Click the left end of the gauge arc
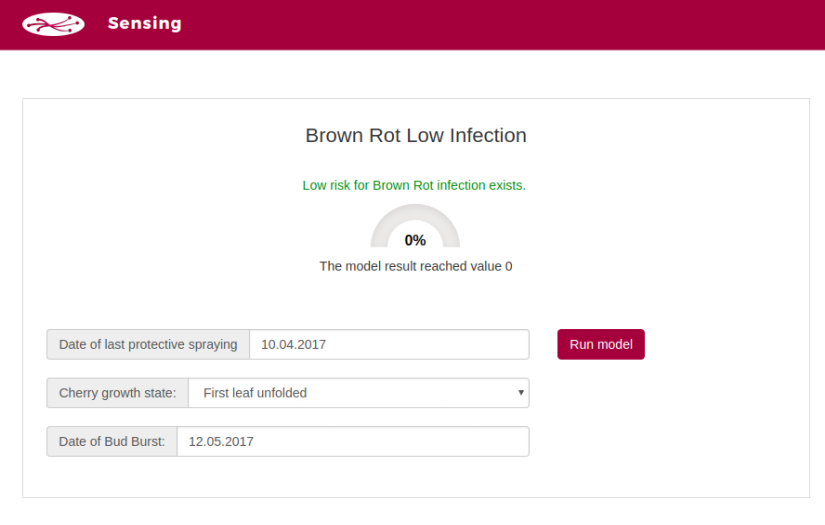 (x=378, y=241)
